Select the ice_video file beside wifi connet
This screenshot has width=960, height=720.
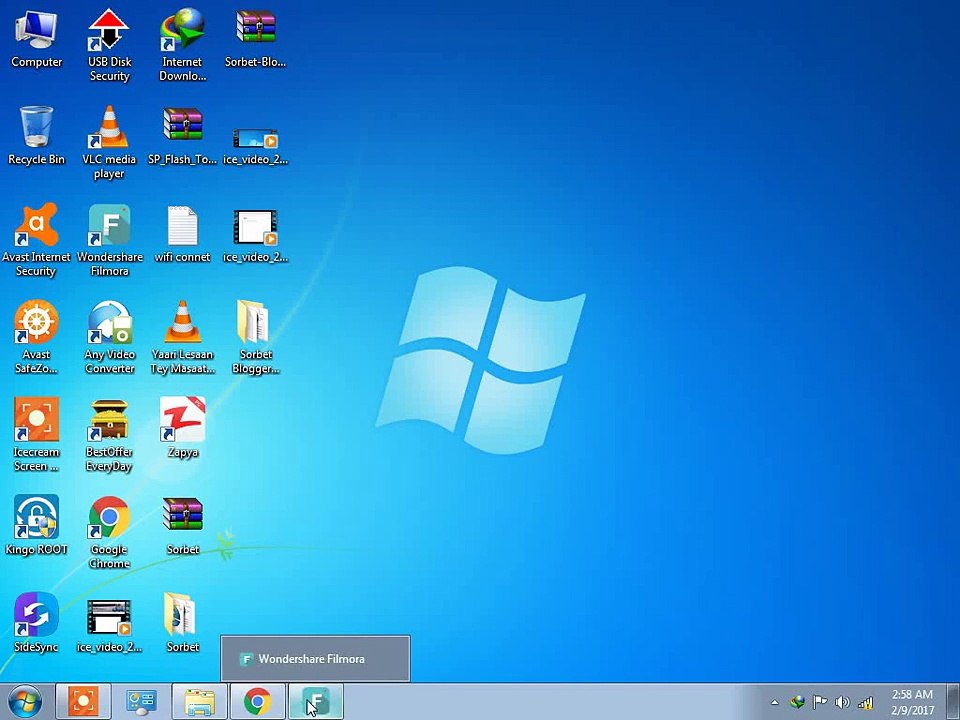coord(255,236)
